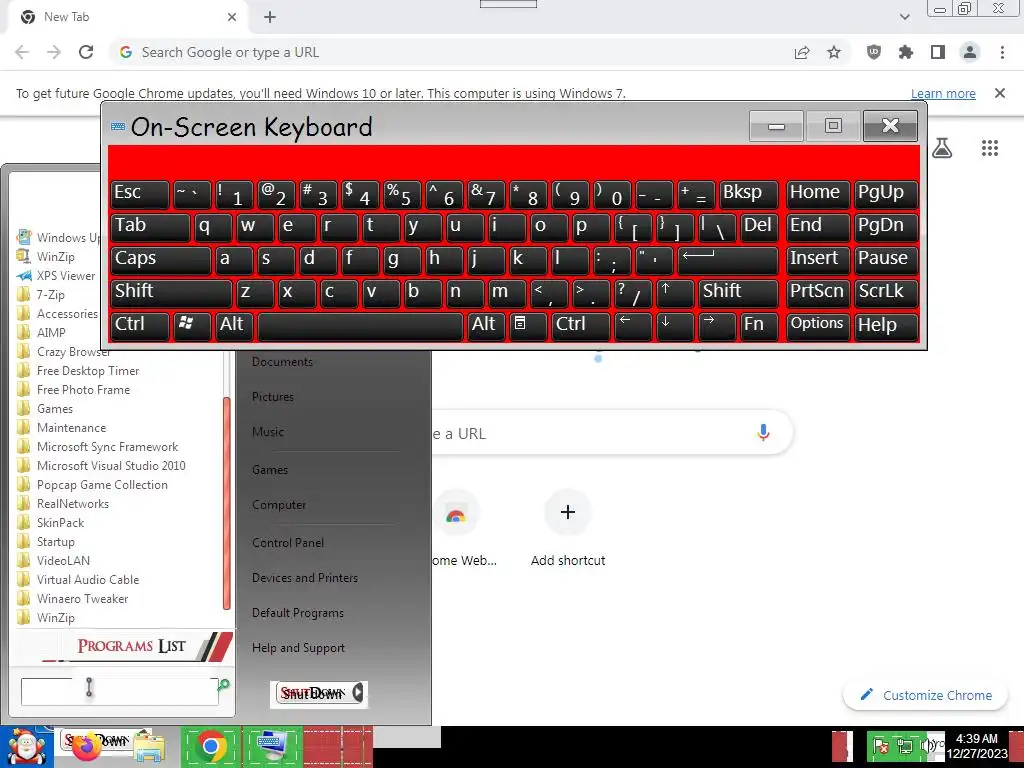Image resolution: width=1024 pixels, height=768 pixels.
Task: Open uBlock shield extension icon
Action: coord(874,52)
